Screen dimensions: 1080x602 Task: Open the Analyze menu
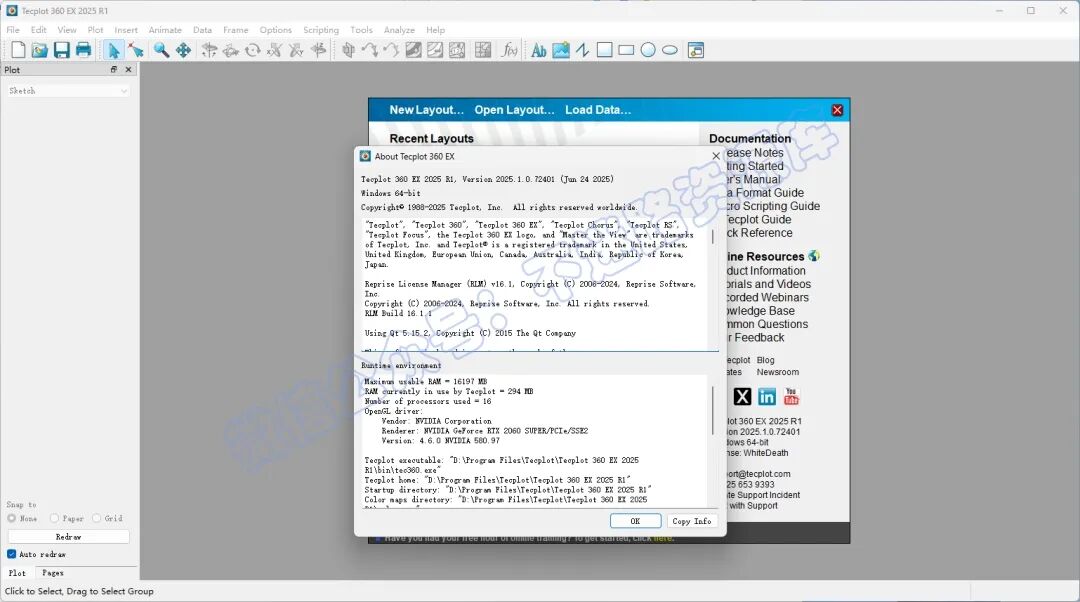tap(399, 30)
